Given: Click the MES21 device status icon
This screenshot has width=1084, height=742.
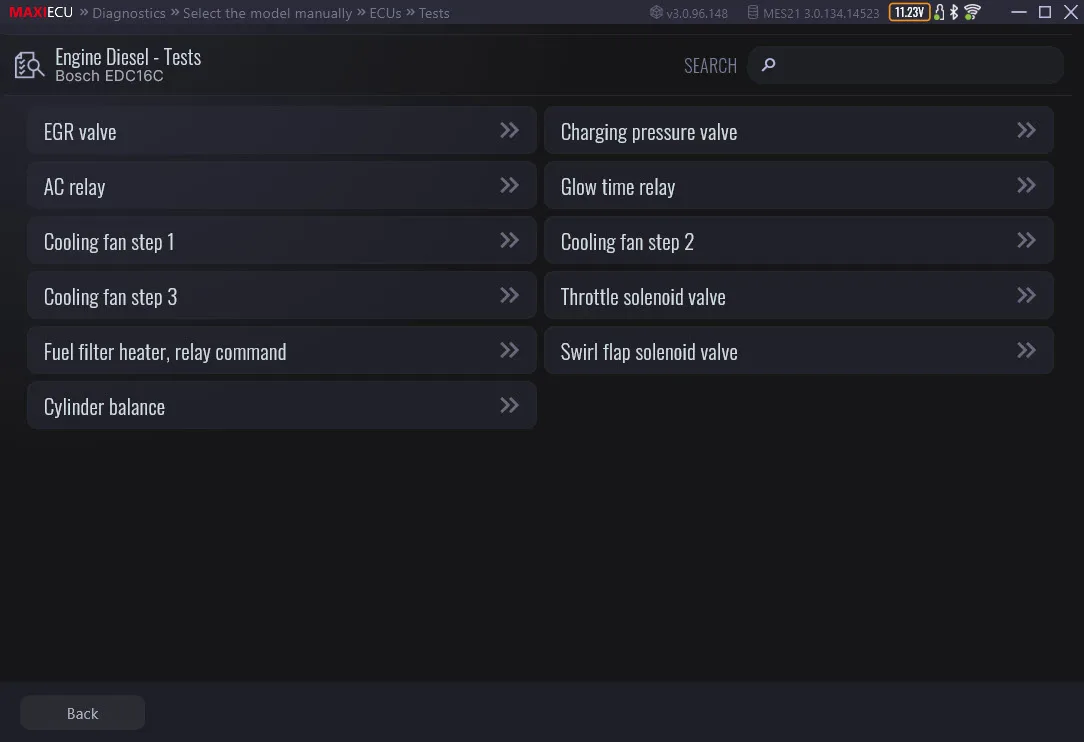Looking at the screenshot, I should (x=753, y=12).
